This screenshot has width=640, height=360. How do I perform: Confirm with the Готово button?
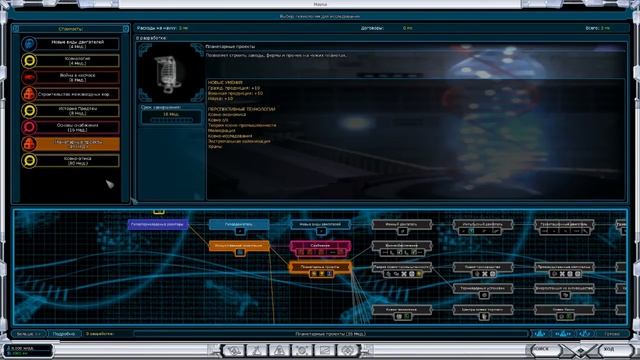[612, 334]
